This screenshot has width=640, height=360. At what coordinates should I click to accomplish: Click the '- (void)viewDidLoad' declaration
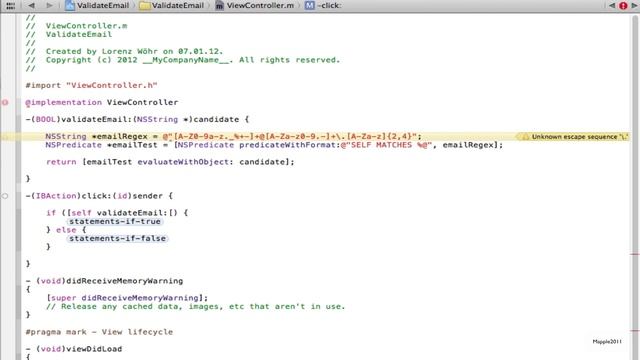point(74,349)
